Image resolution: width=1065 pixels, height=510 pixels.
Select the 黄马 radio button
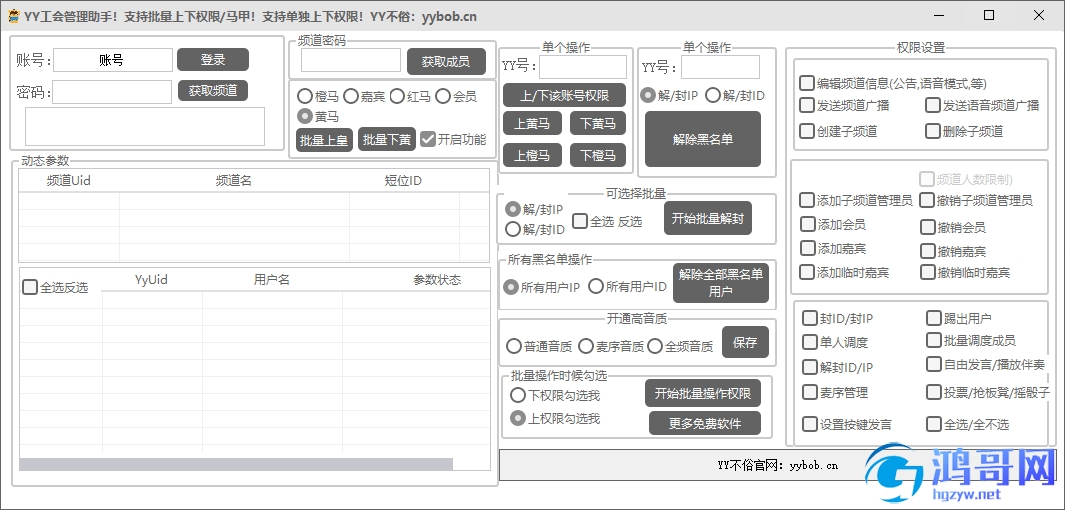pos(305,116)
